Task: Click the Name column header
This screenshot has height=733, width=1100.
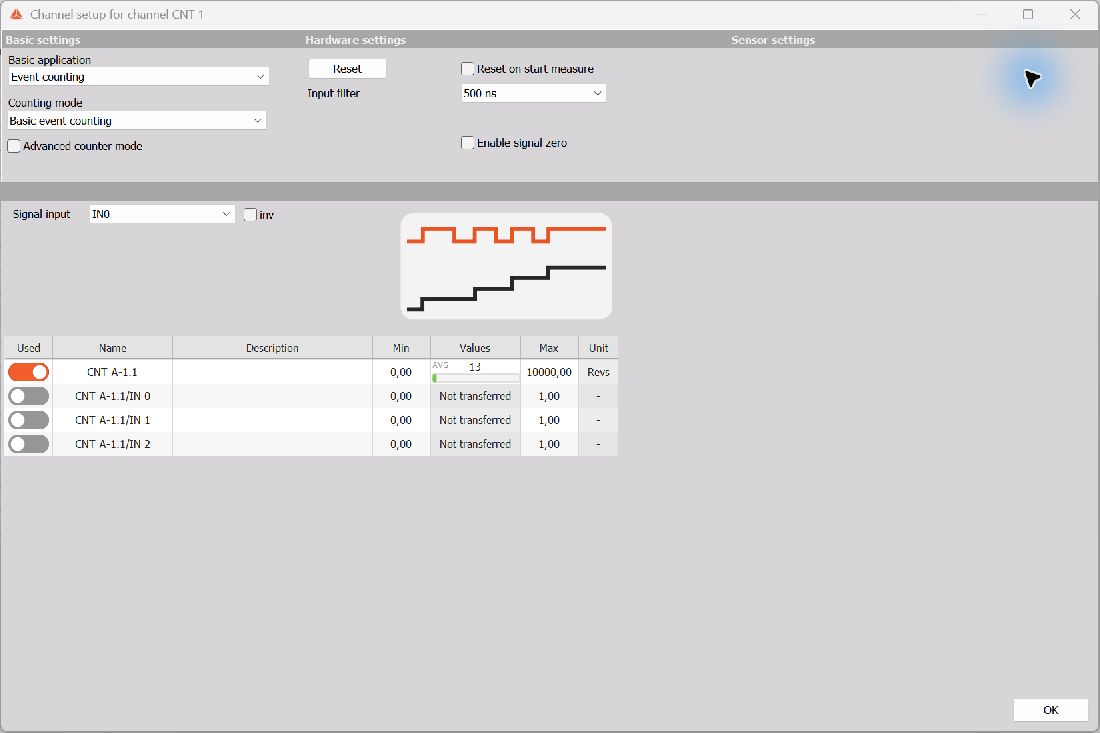Action: 112,348
